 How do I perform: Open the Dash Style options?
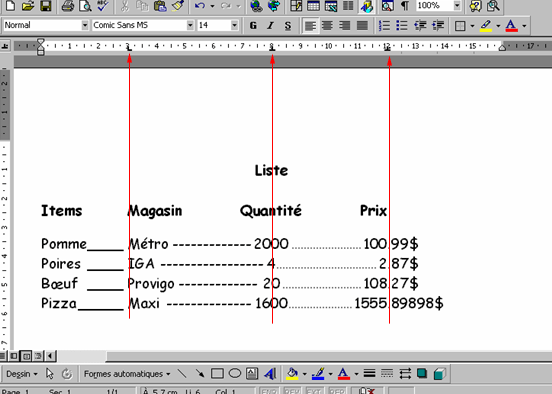tap(387, 374)
